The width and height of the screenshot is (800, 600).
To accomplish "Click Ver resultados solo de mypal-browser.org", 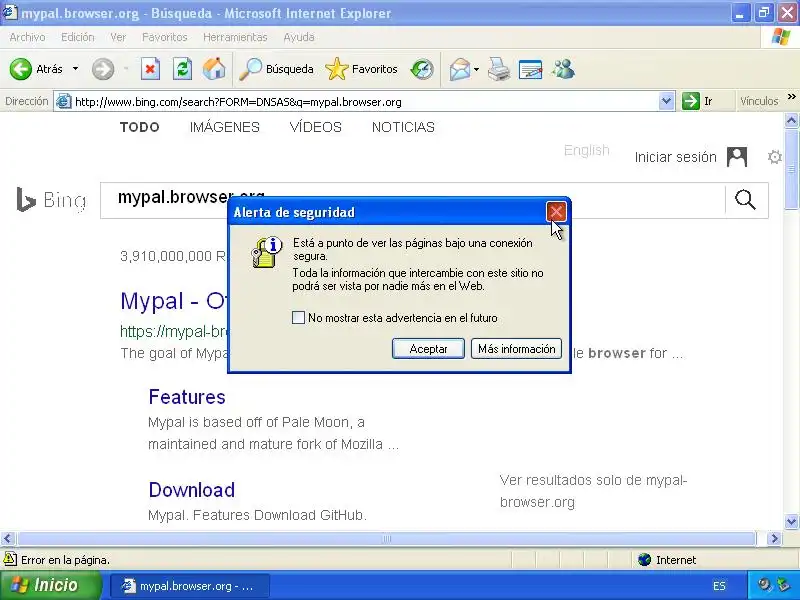I will tap(593, 491).
